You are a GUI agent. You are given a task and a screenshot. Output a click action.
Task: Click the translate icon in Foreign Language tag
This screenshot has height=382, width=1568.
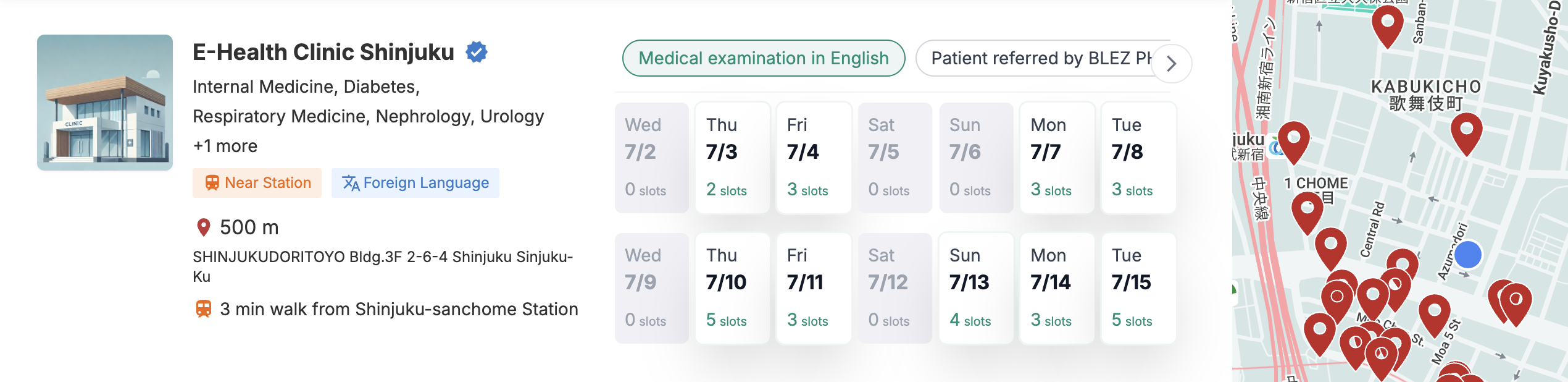[351, 183]
